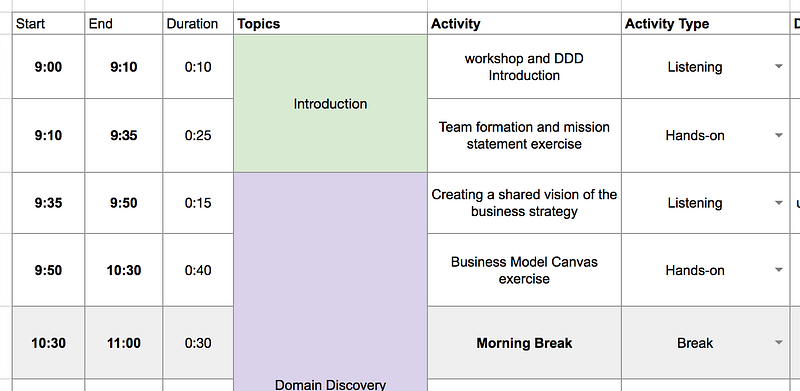800x391 pixels.
Task: Open Break dropdown arrow for Morning Break row
Action: pos(778,343)
